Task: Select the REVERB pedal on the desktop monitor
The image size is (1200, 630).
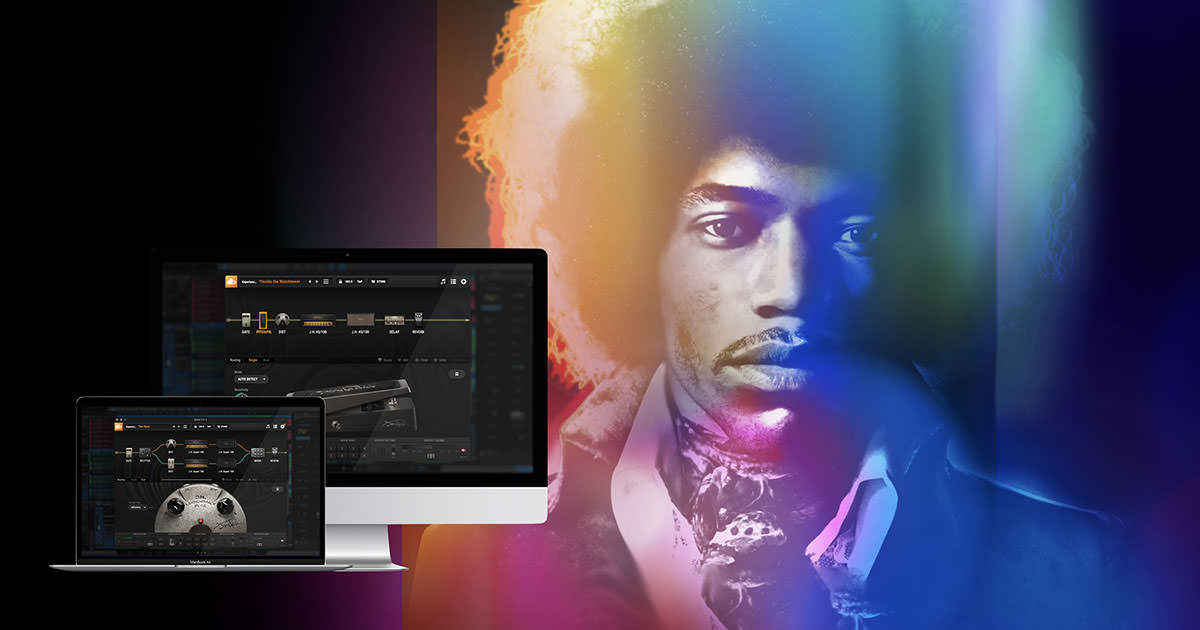Action: tap(418, 320)
